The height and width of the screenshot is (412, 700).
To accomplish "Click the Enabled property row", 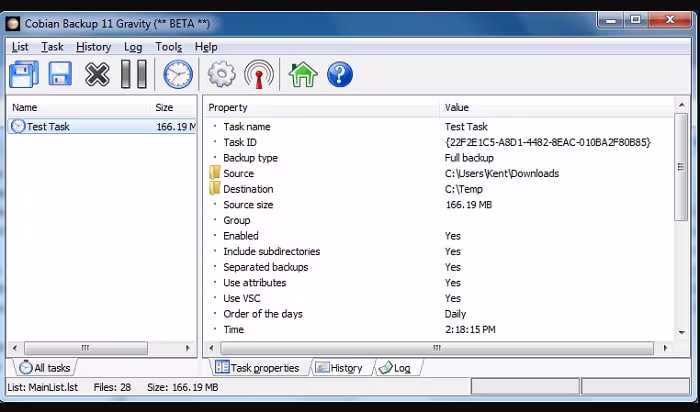I will click(x=439, y=236).
